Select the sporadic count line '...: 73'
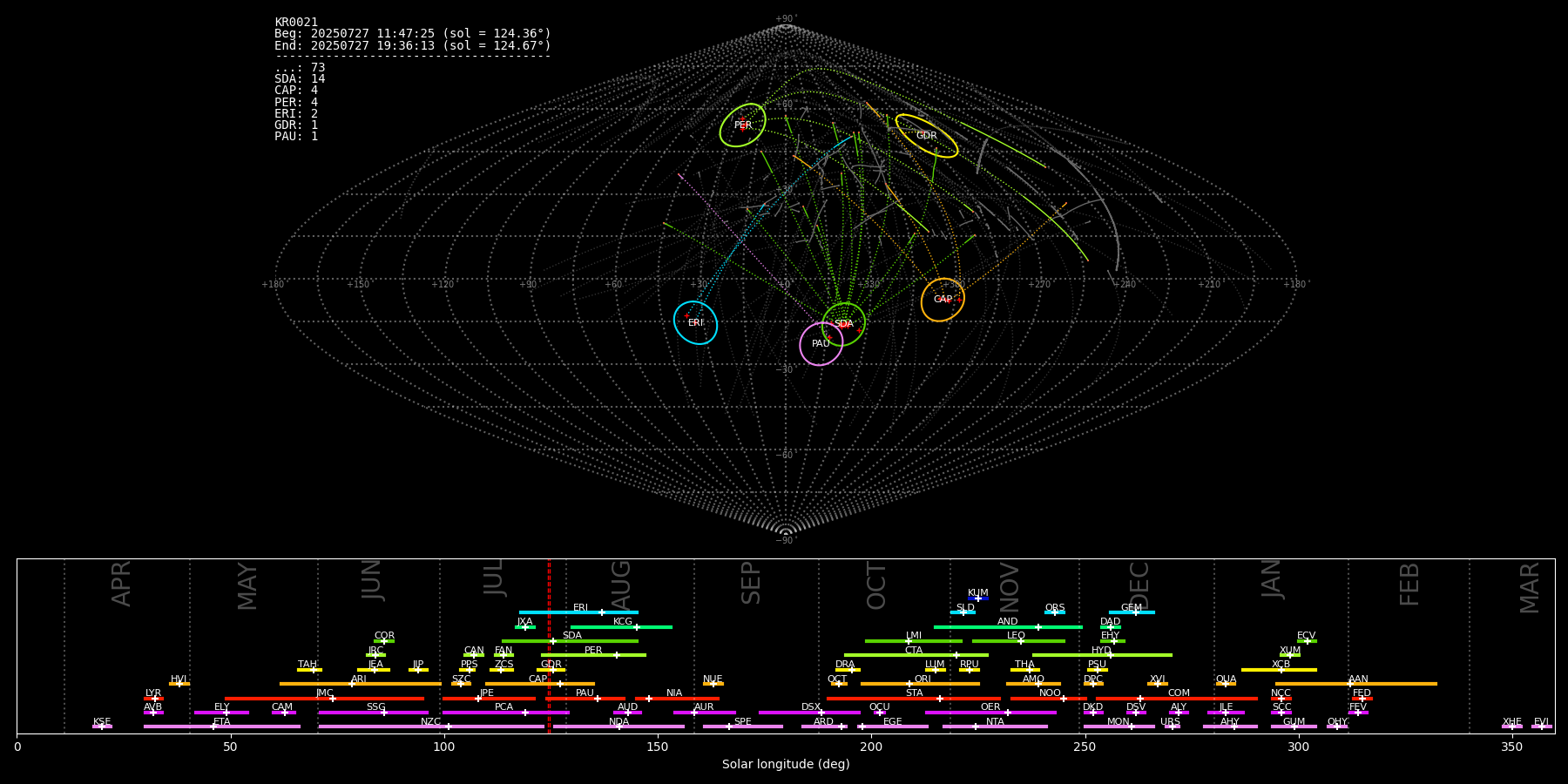This screenshot has width=1568, height=784. [300, 68]
